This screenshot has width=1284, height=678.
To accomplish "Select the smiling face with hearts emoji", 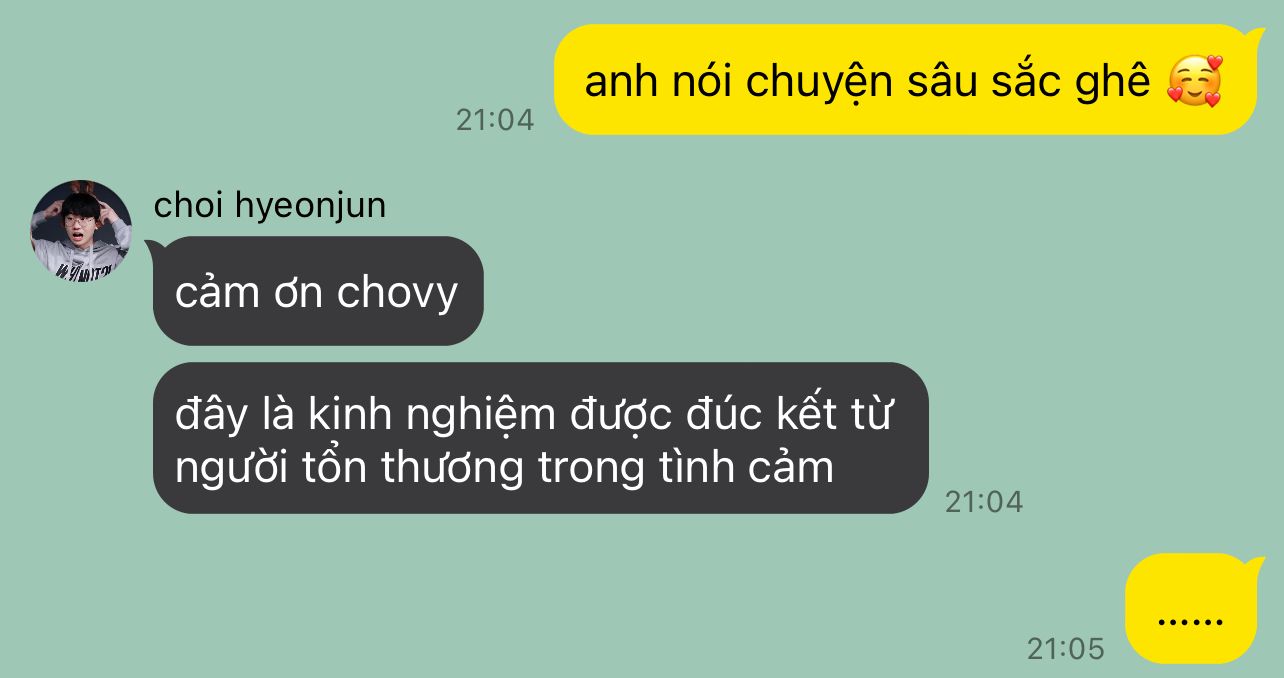I will tap(1195, 81).
